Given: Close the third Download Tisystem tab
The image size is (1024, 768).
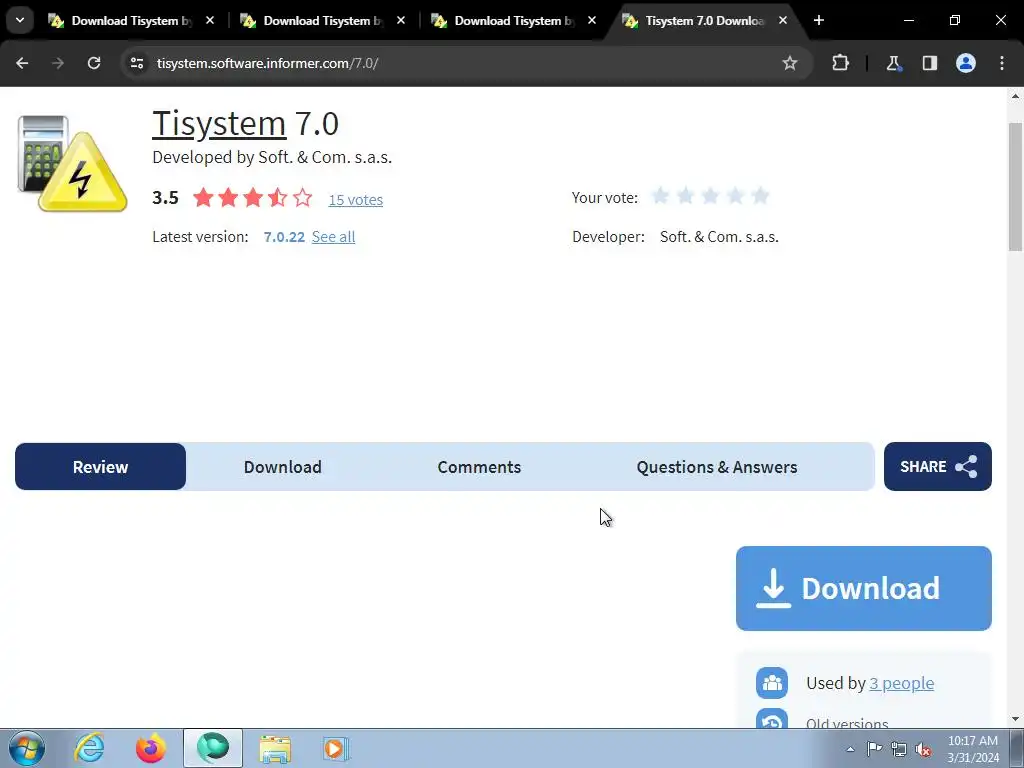Looking at the screenshot, I should click(x=592, y=20).
